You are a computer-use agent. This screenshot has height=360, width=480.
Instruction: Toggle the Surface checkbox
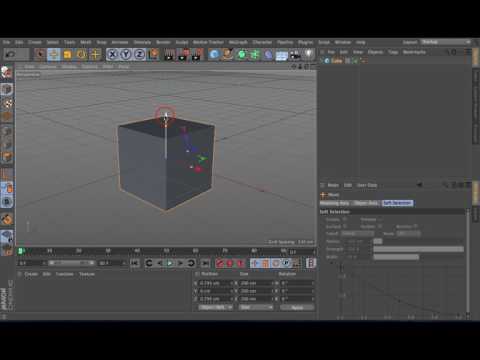click(x=345, y=226)
